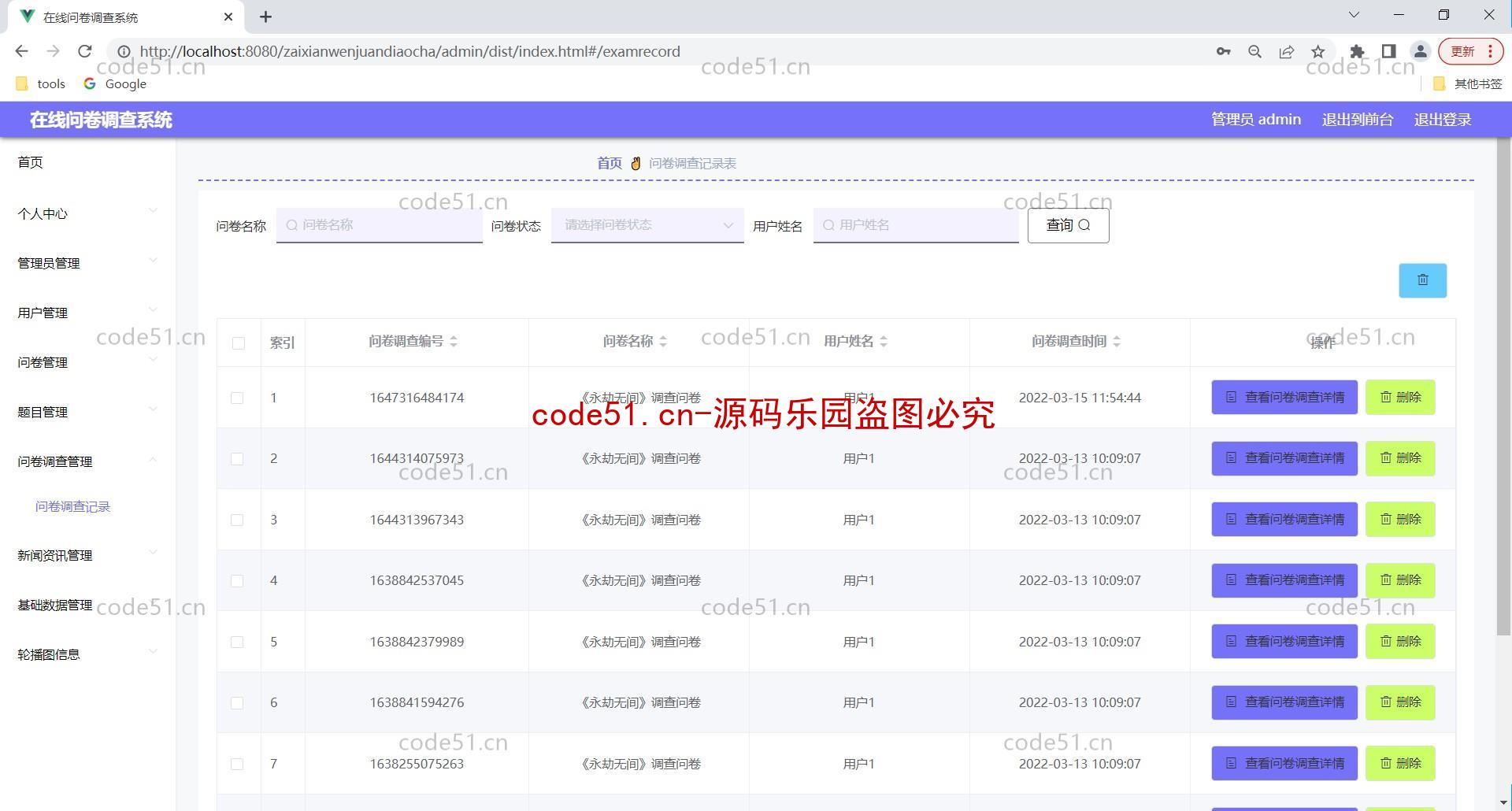Open the tools bookmark folder
The image size is (1512, 811).
(41, 83)
